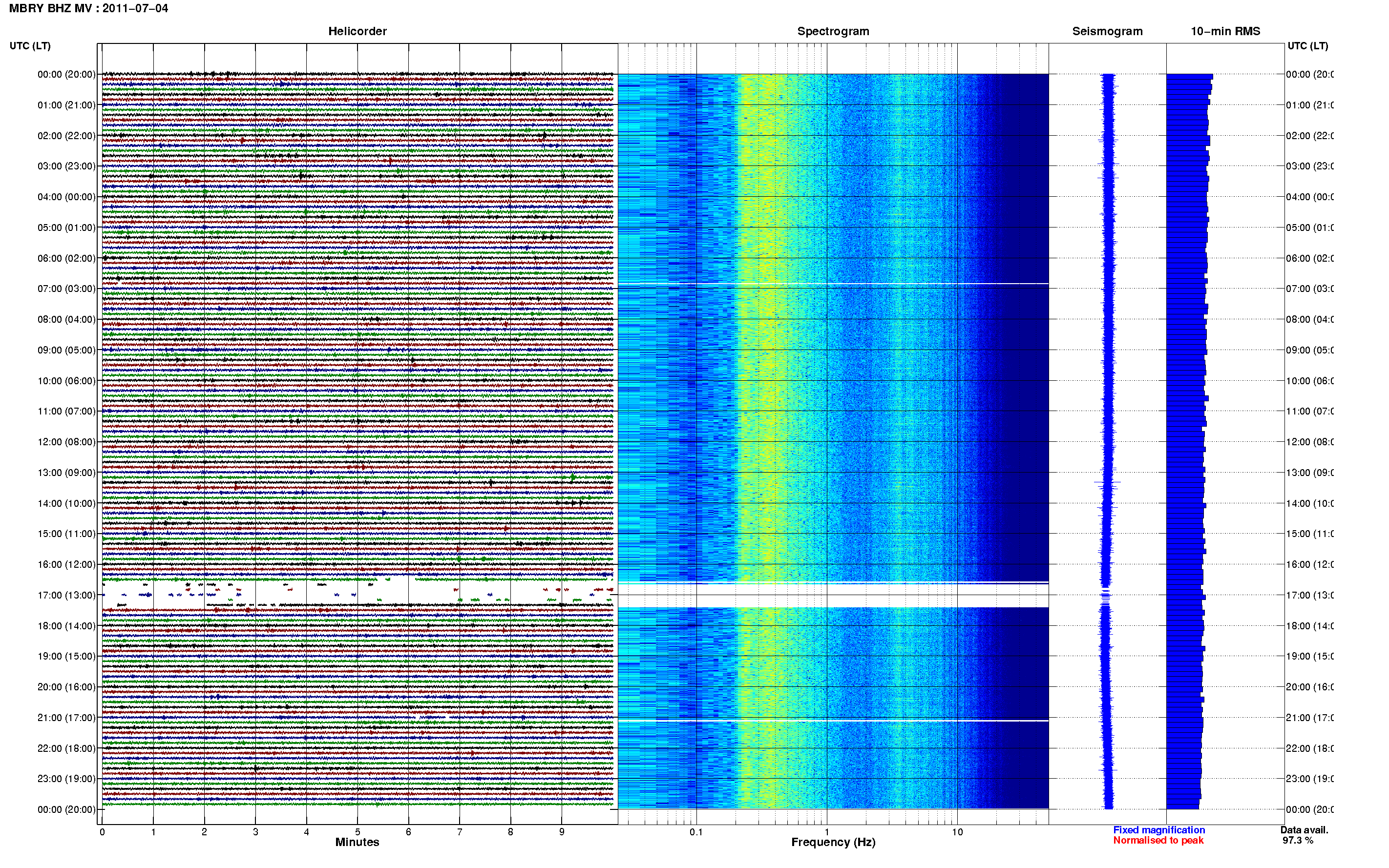This screenshot has width=1389, height=868.
Task: Click the seismogram trace spike near 13:00
Action: tap(1108, 482)
